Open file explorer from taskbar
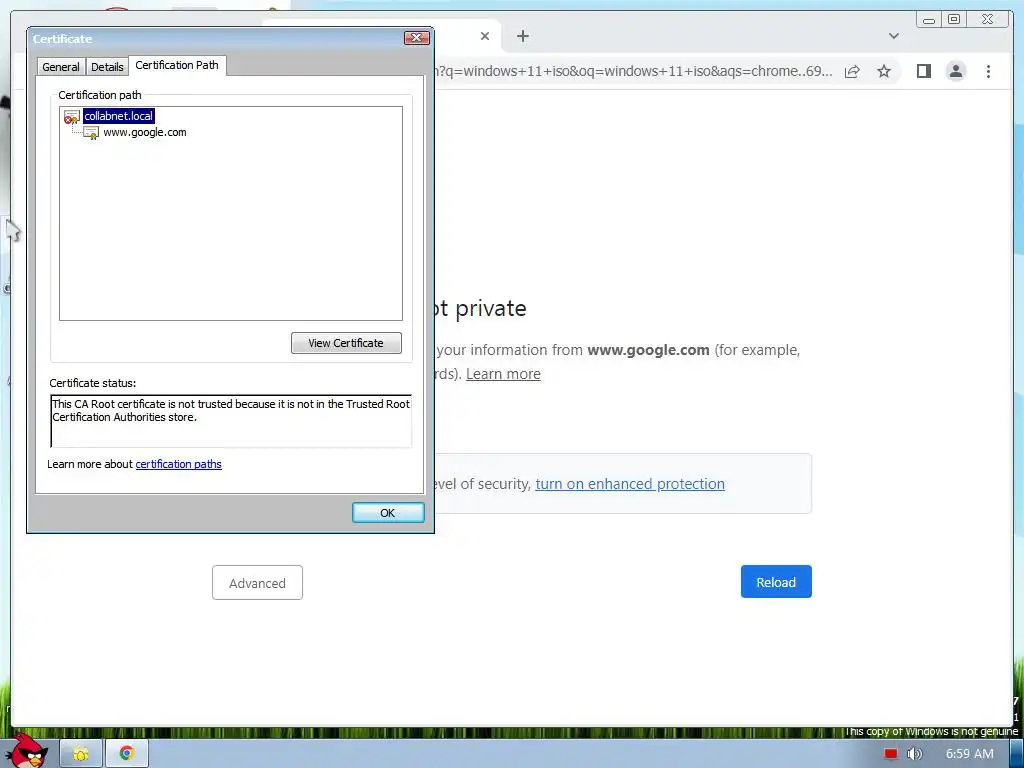Viewport: 1024px width, 768px height. tap(81, 754)
